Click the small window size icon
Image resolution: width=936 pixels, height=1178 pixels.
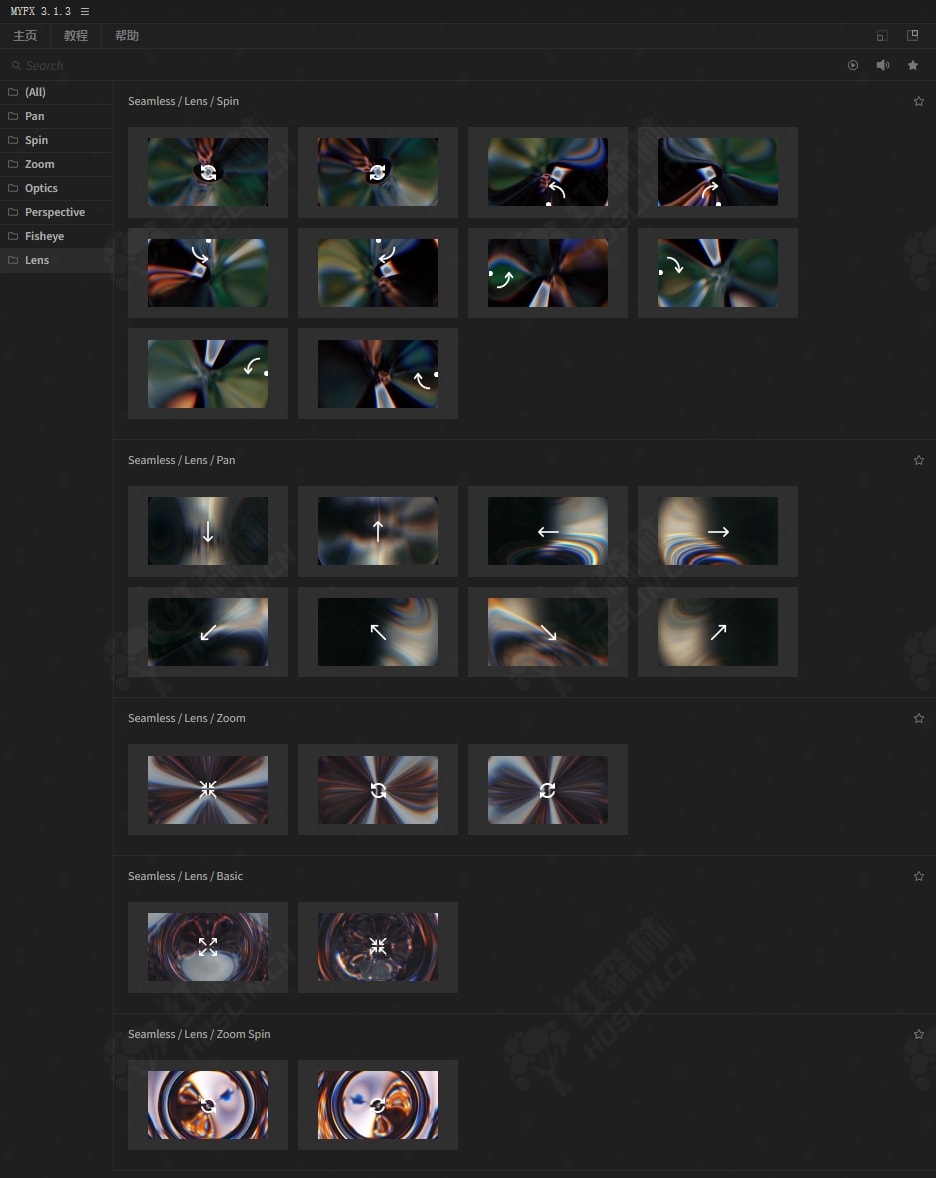(882, 35)
